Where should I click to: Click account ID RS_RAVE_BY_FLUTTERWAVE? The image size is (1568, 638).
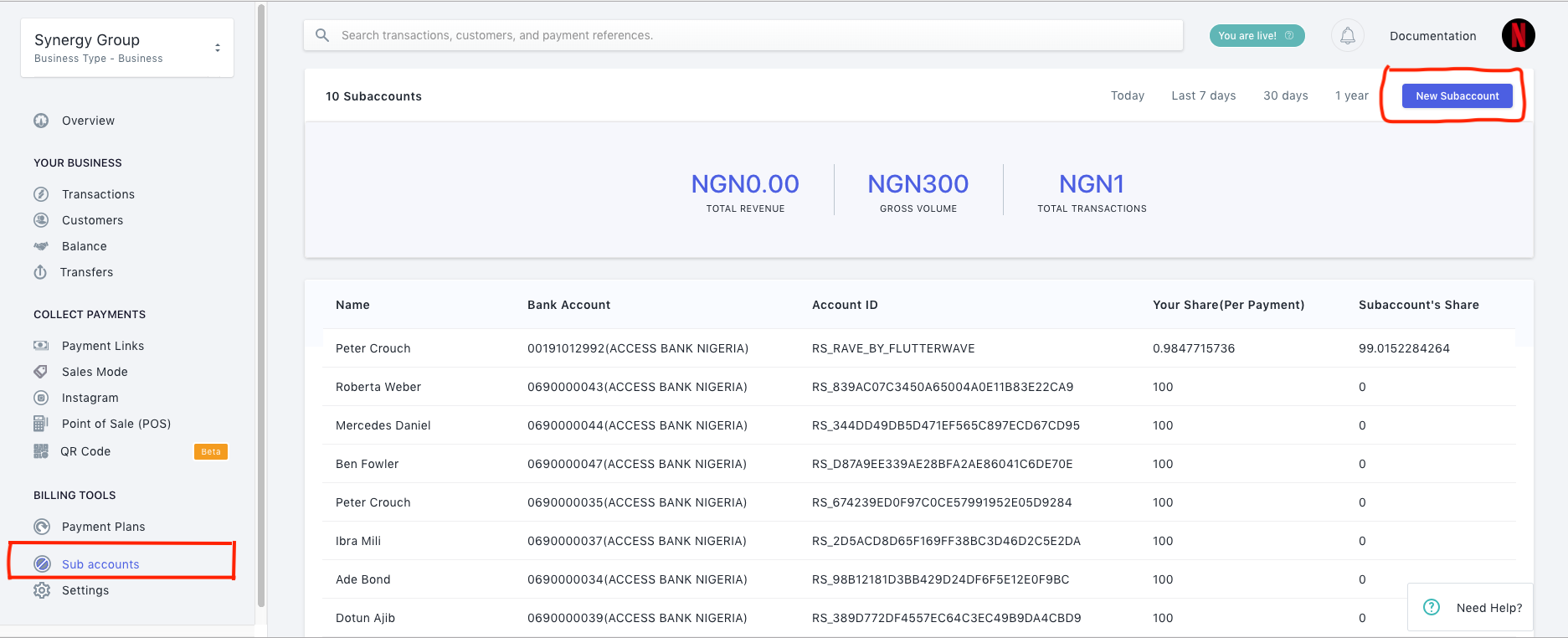pos(893,348)
